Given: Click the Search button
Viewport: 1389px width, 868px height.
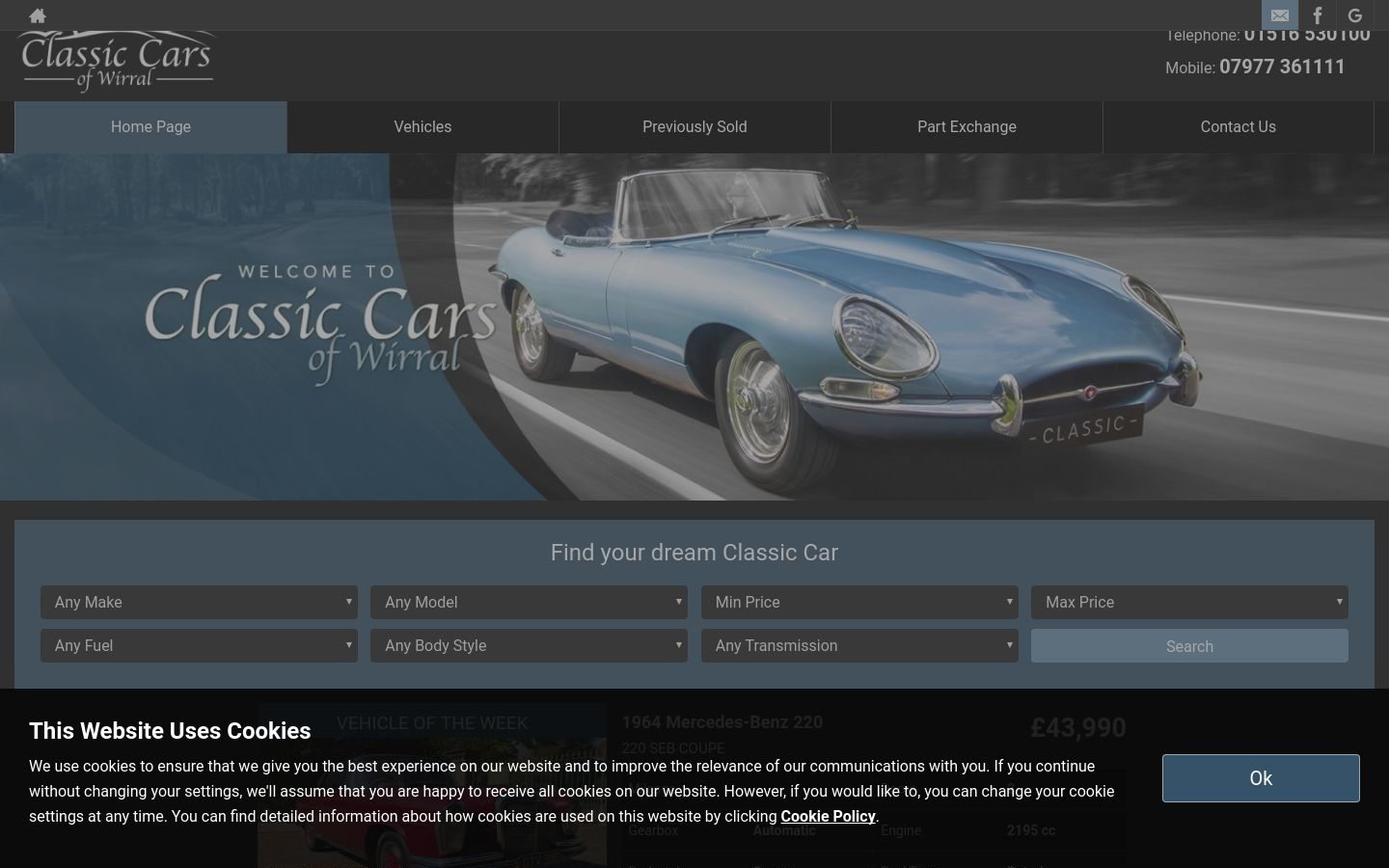Looking at the screenshot, I should (1189, 646).
